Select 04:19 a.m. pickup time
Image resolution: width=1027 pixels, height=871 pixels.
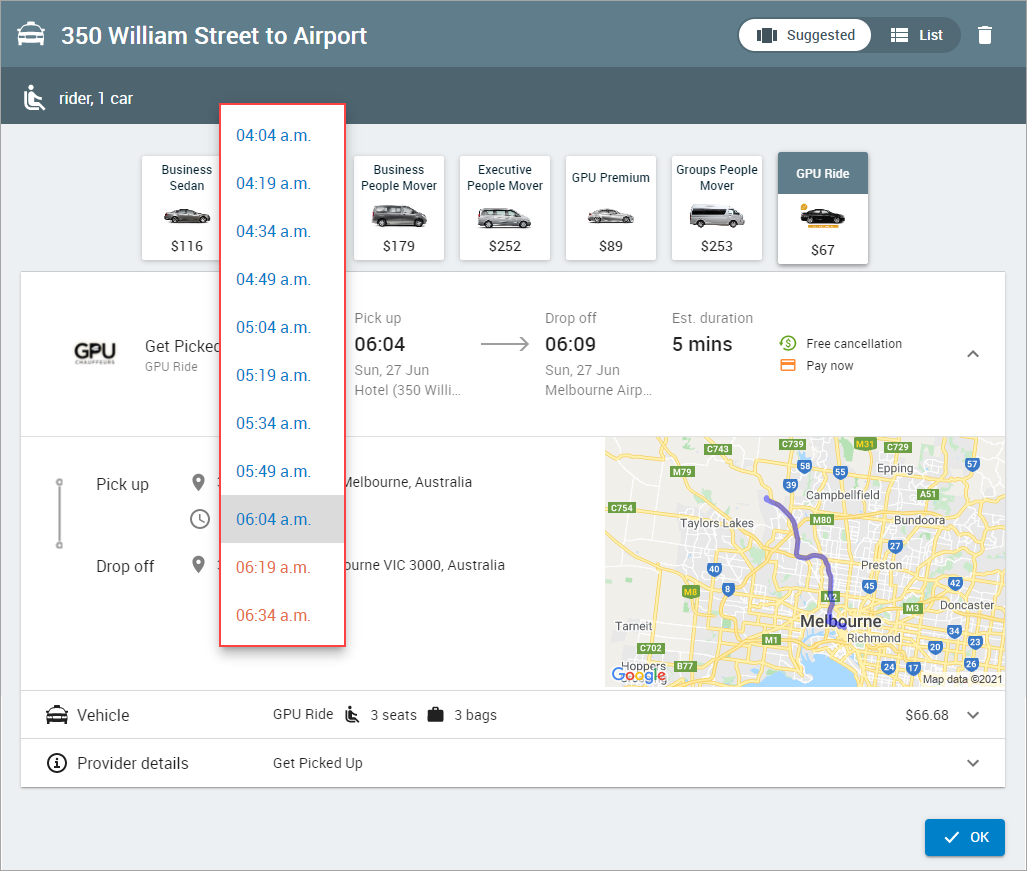[x=282, y=183]
